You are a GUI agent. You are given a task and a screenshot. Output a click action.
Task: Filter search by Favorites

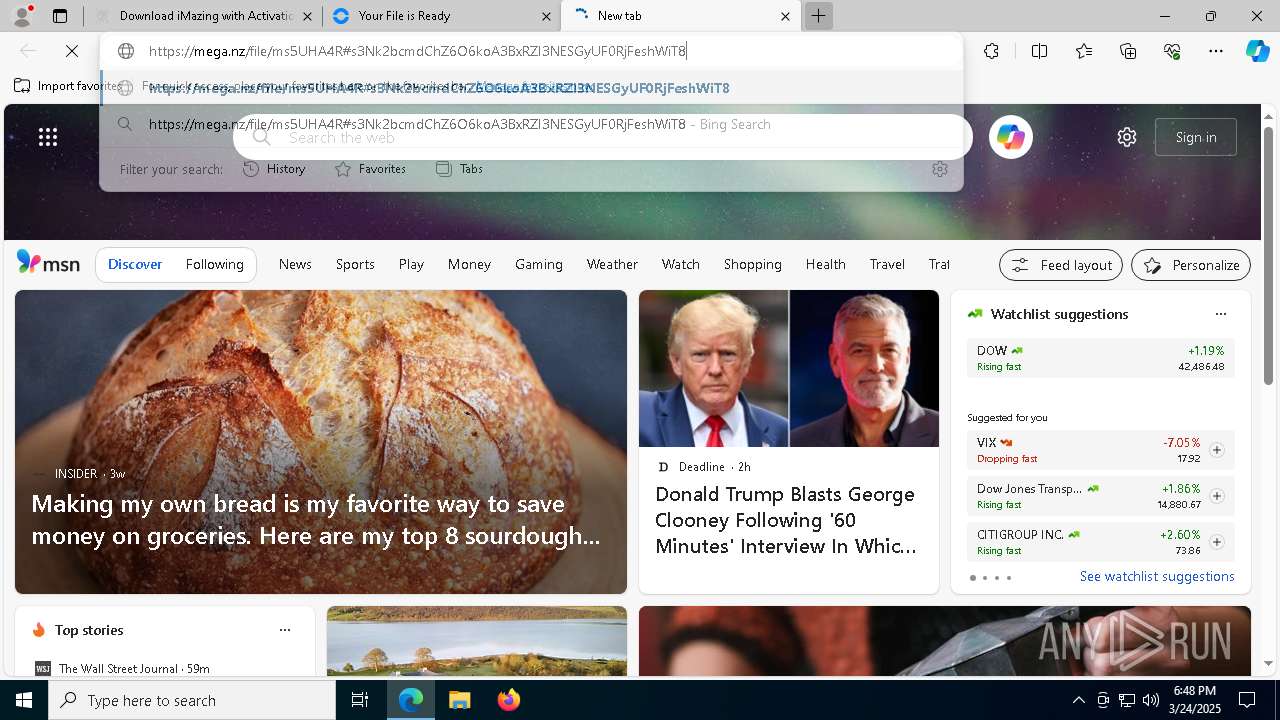[x=370, y=169]
